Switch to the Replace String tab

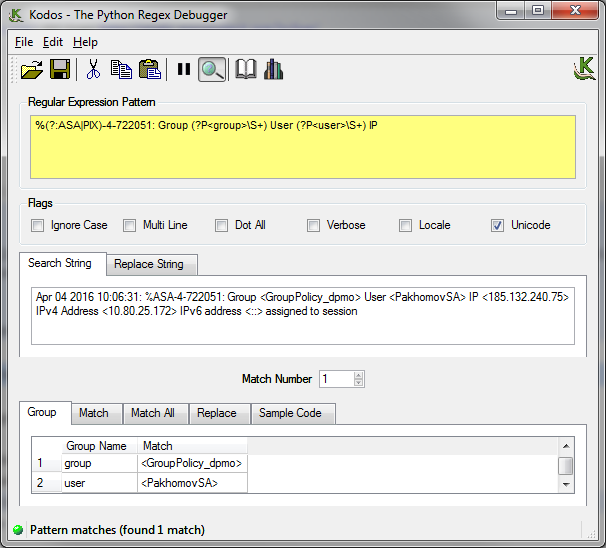(x=149, y=264)
